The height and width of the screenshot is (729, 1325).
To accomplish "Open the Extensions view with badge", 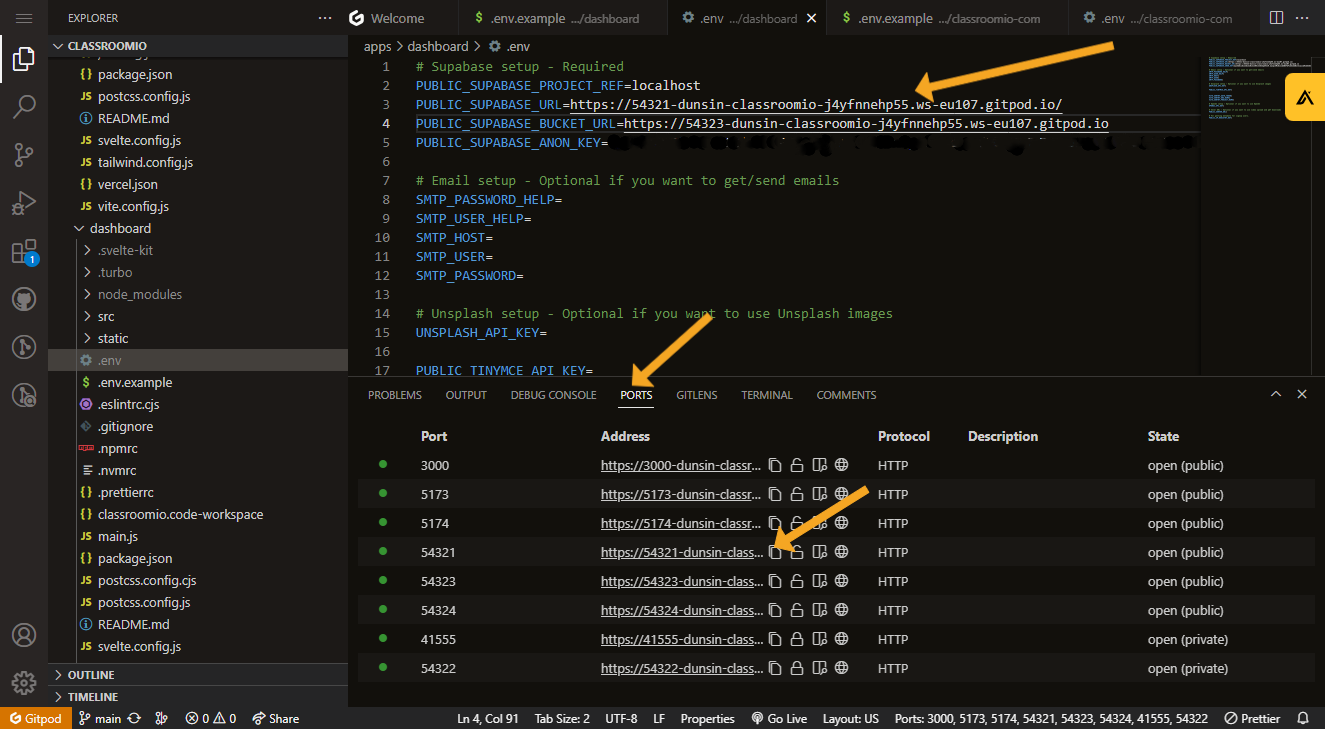I will (24, 253).
